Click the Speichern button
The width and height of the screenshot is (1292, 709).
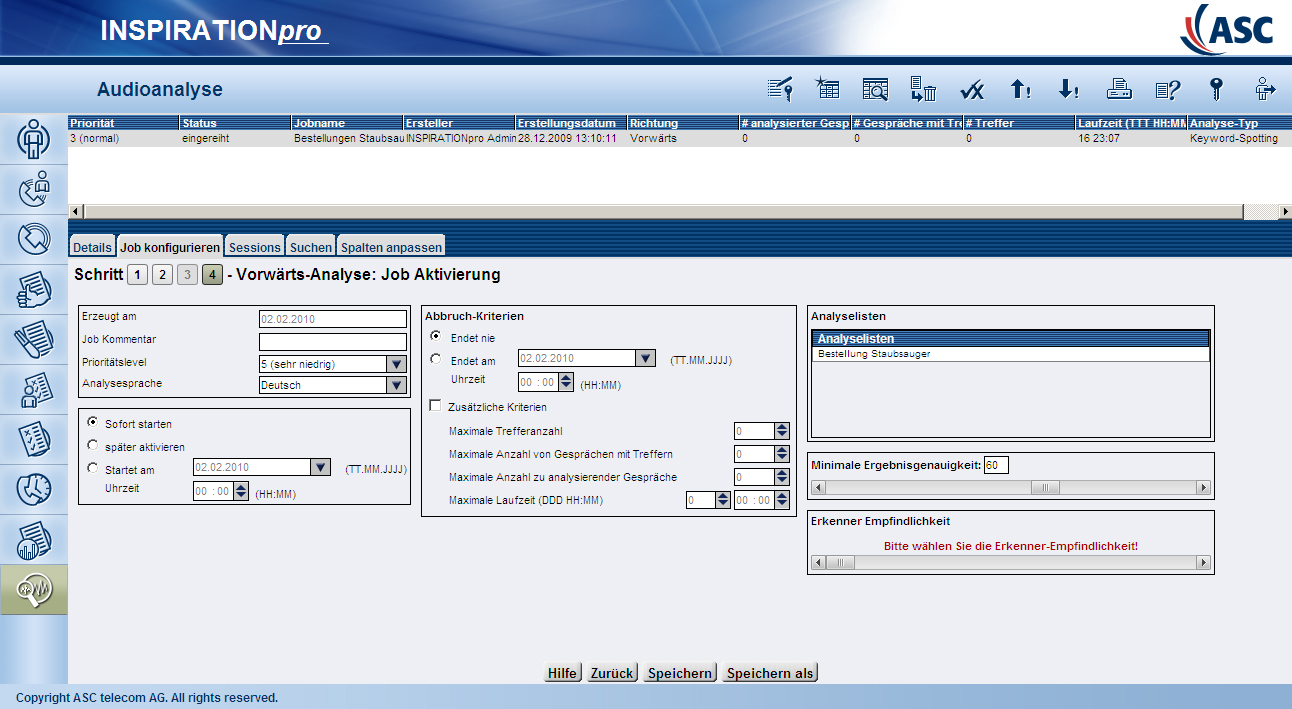point(679,673)
